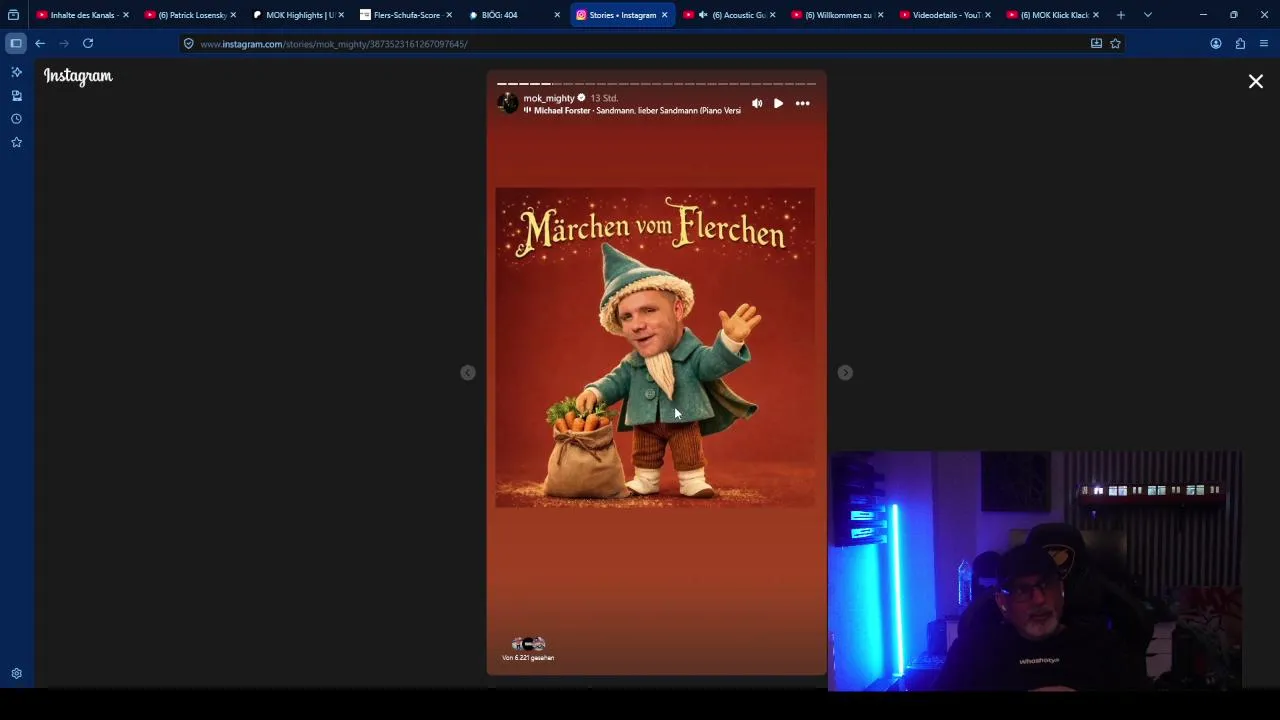Viewport: 1280px width, 720px height.
Task: View site security shield info
Action: click(188, 44)
